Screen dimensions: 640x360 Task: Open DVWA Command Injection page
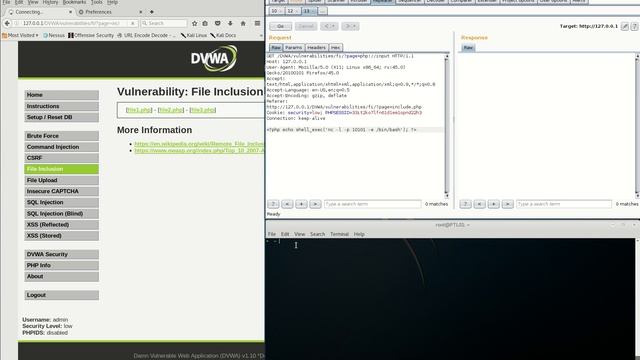point(62,147)
